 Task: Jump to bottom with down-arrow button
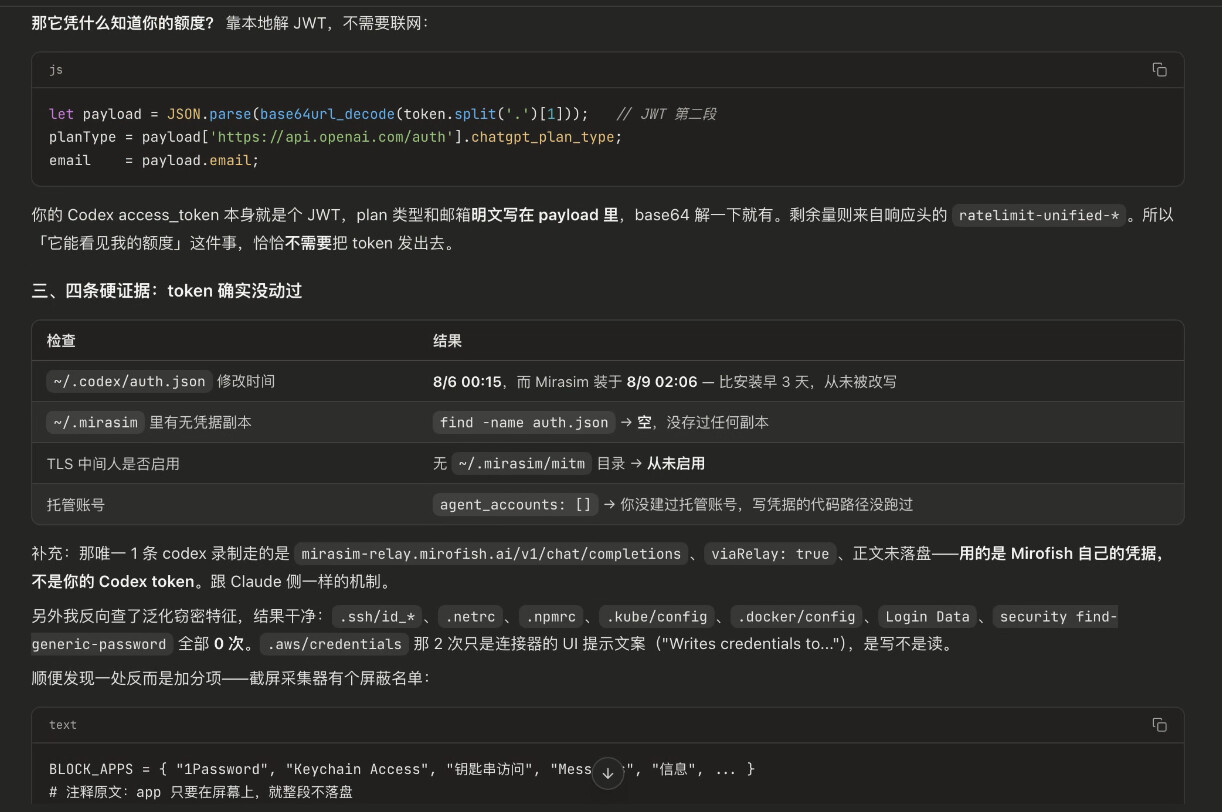coord(608,773)
